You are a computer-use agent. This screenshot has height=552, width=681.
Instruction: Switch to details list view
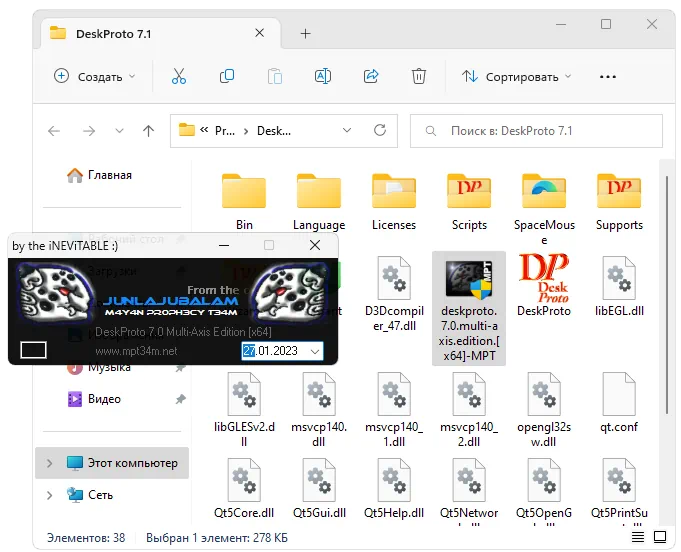638,537
